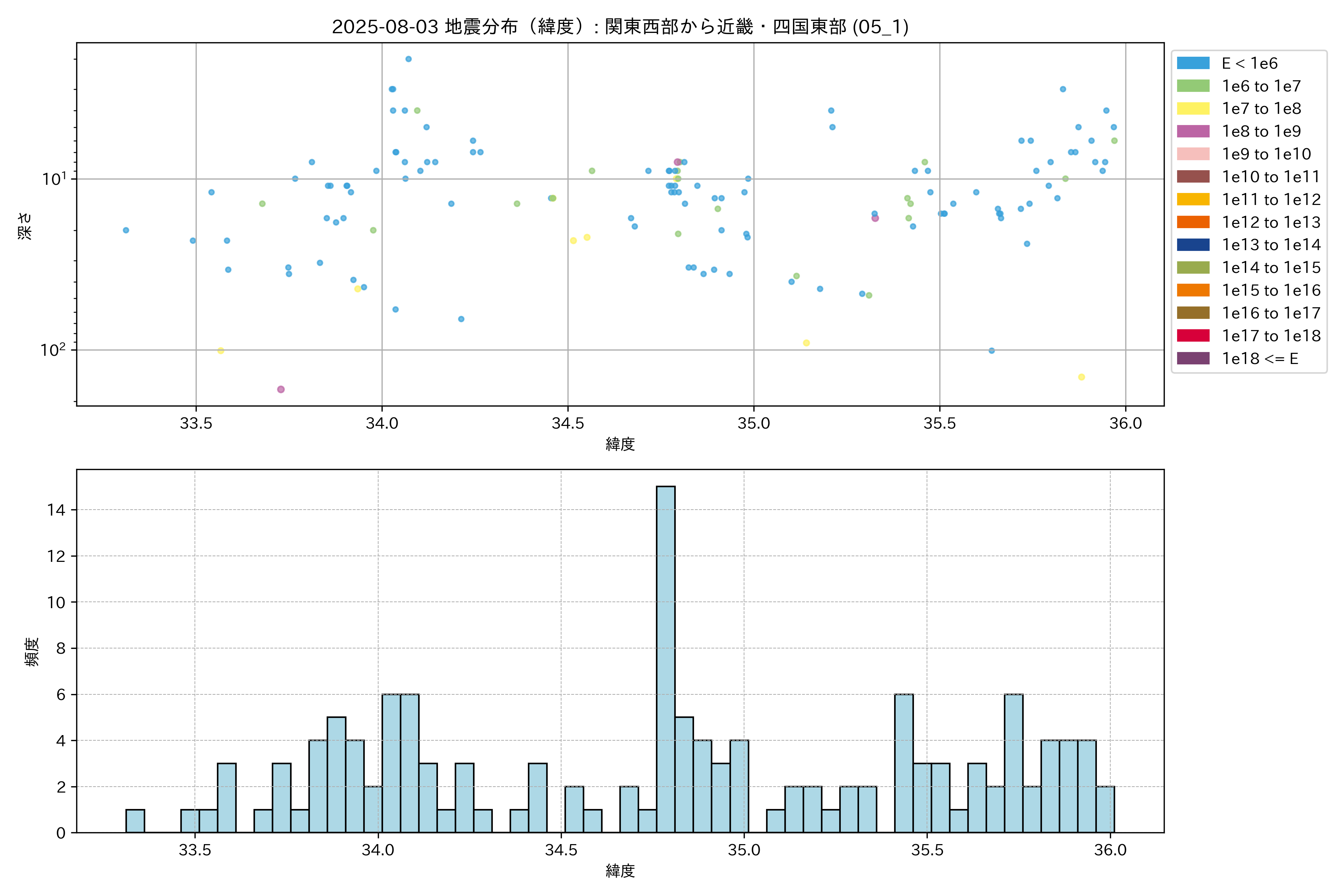Click the 1e12 to 1e13 orange legend swatch
1344x896 pixels.
pos(1193,222)
